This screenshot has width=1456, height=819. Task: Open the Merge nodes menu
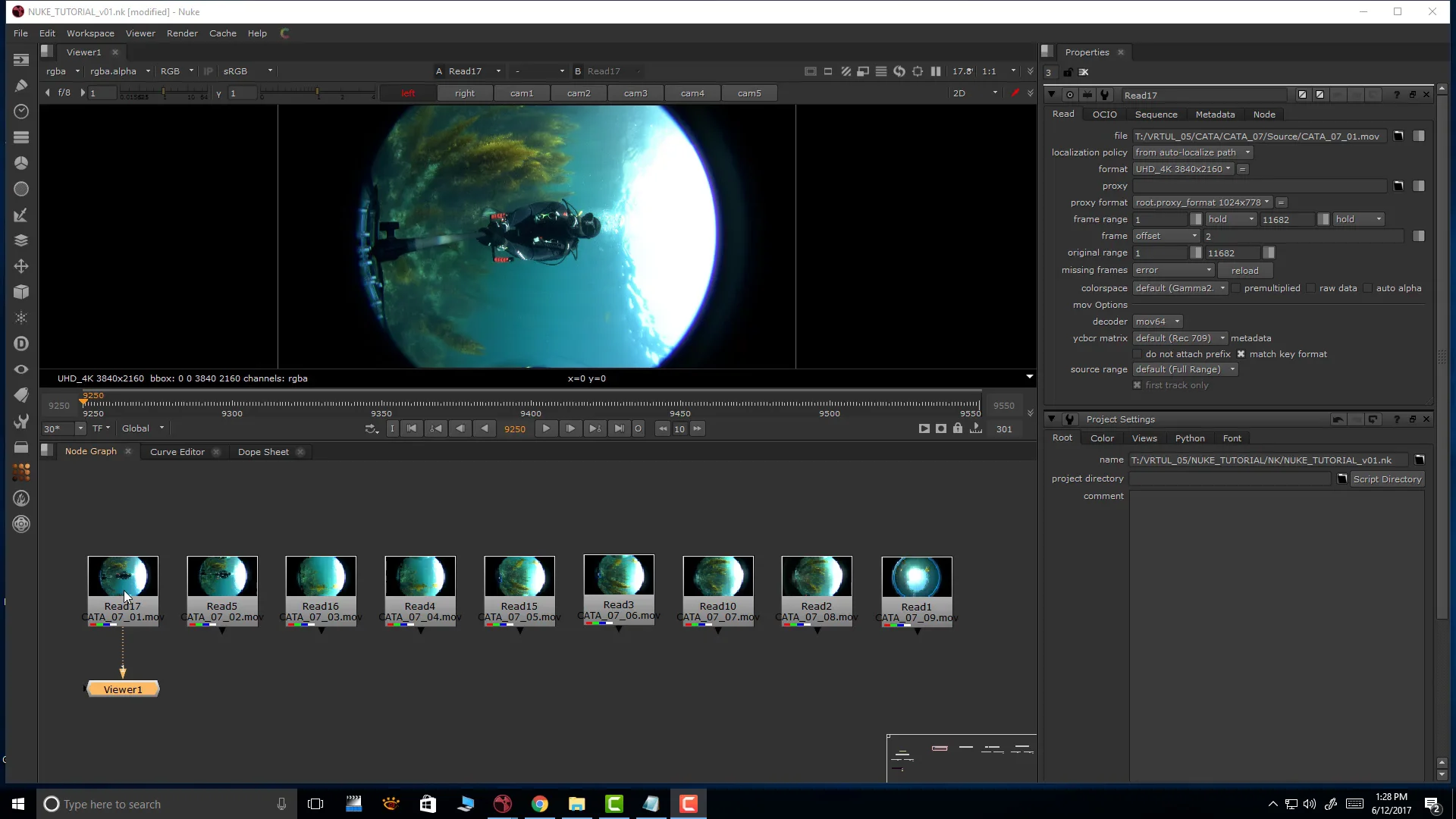click(x=20, y=240)
